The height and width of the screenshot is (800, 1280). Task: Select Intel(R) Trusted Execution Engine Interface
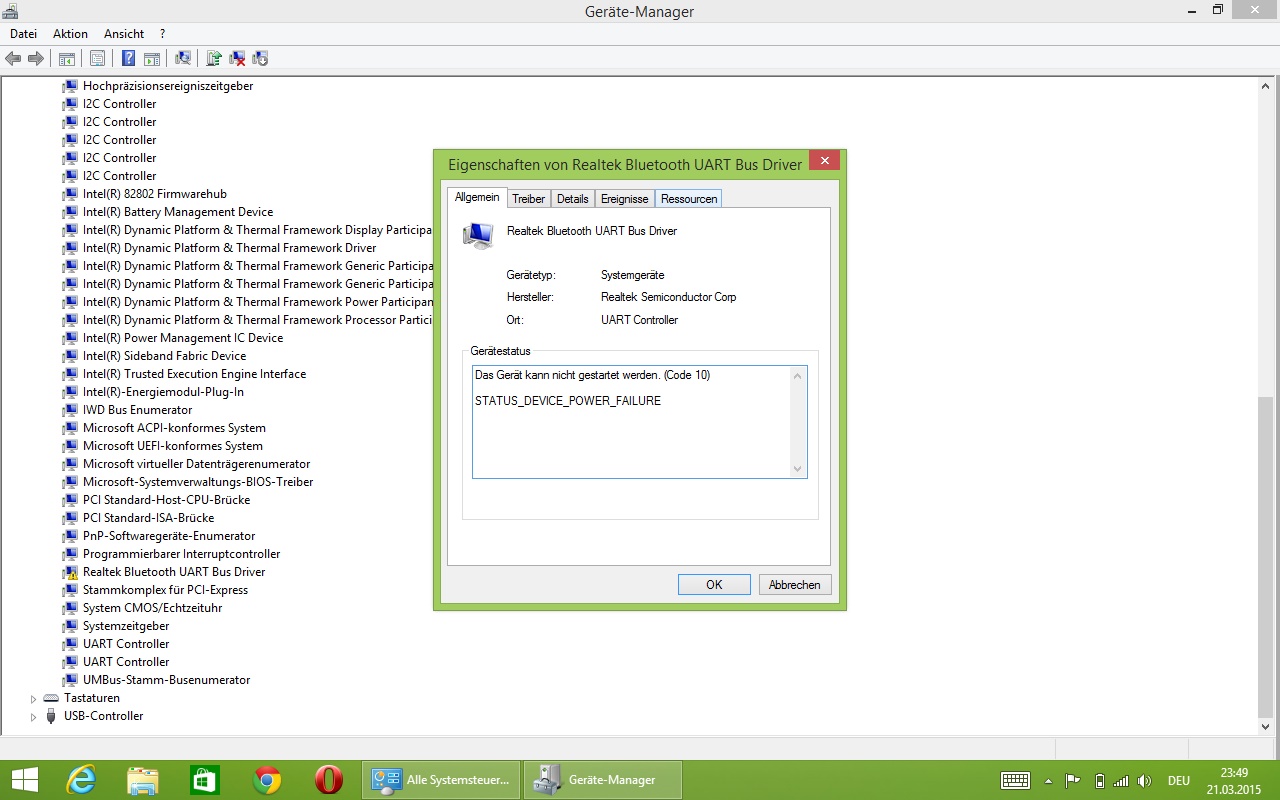[x=194, y=374]
